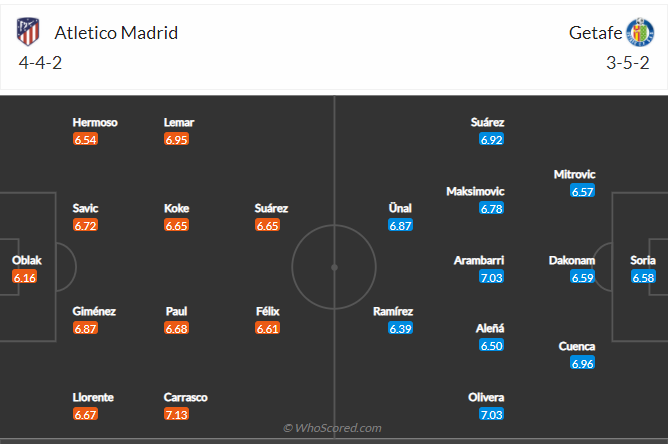Image resolution: width=671 pixels, height=444 pixels.
Task: Choose striker Félix on the pitch
Action: [x=266, y=311]
